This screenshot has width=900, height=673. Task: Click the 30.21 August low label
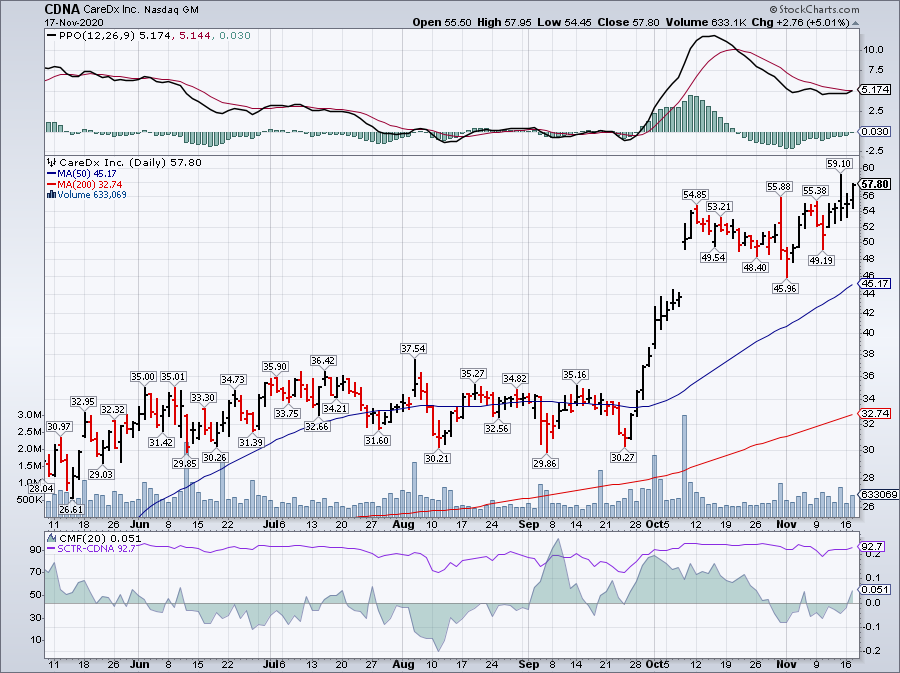[437, 458]
